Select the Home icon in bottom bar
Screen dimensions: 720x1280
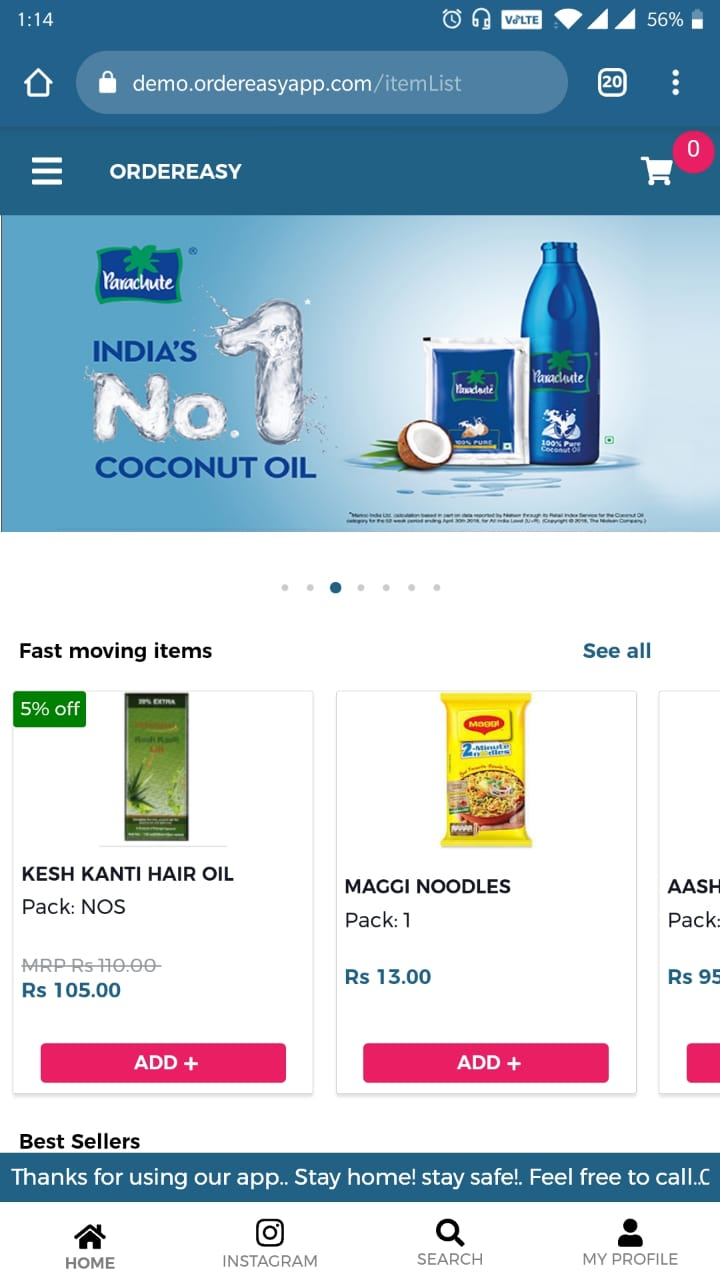click(90, 1246)
